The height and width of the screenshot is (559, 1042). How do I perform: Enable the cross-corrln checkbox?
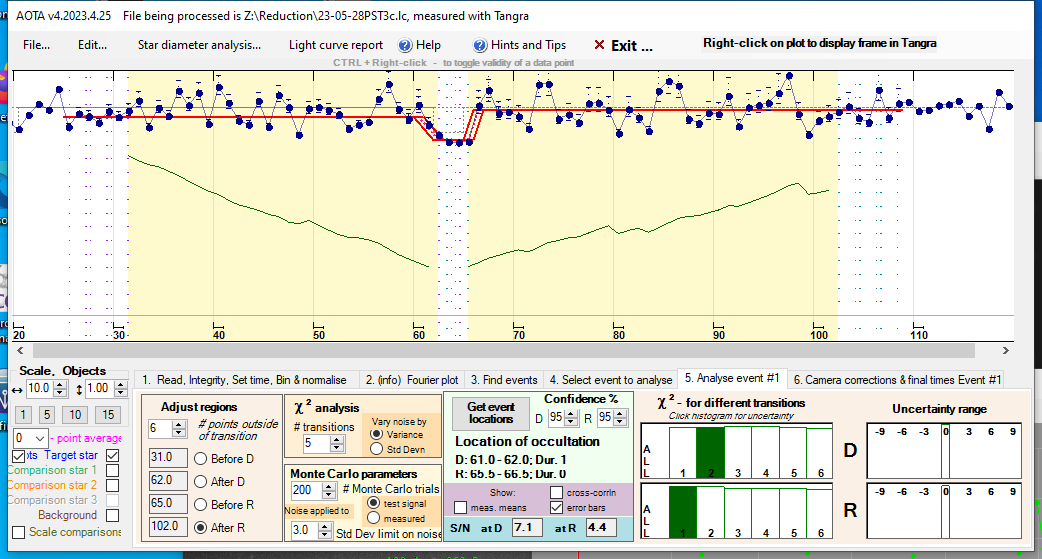click(557, 493)
